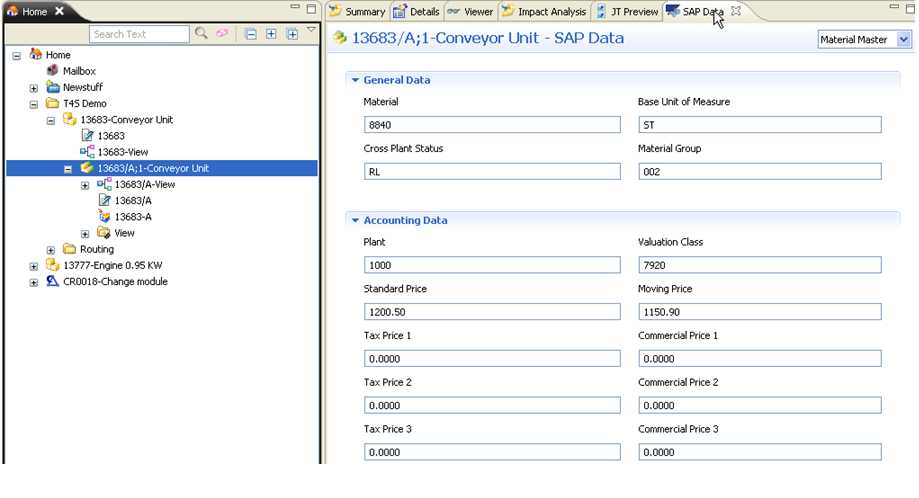919x498 pixels.
Task: Click the 13683/A-View BOM view revision icon
Action: click(x=104, y=184)
